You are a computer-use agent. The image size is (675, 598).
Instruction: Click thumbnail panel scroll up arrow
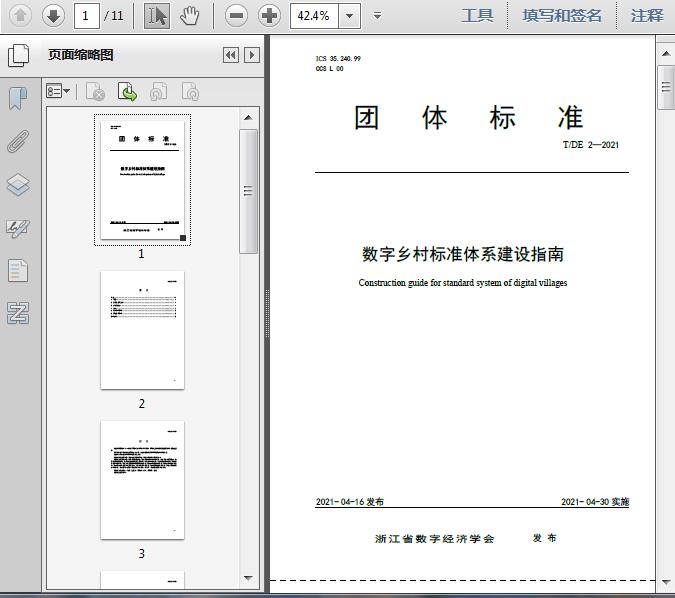click(x=248, y=118)
